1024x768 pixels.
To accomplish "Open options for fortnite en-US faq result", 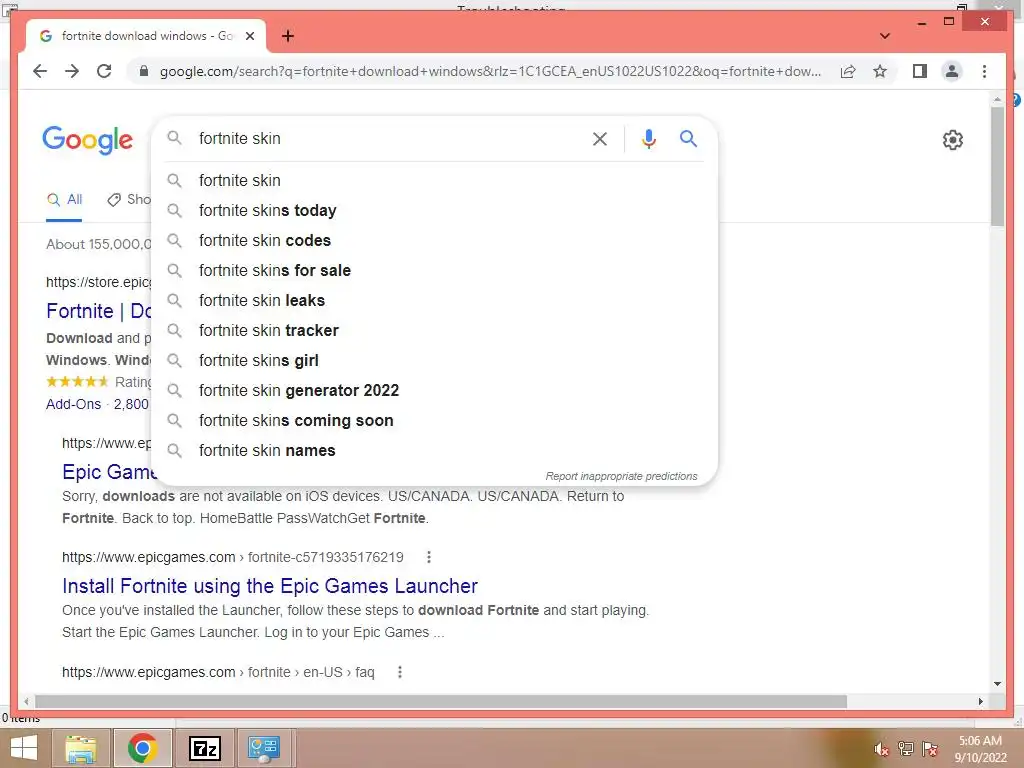I will [400, 672].
